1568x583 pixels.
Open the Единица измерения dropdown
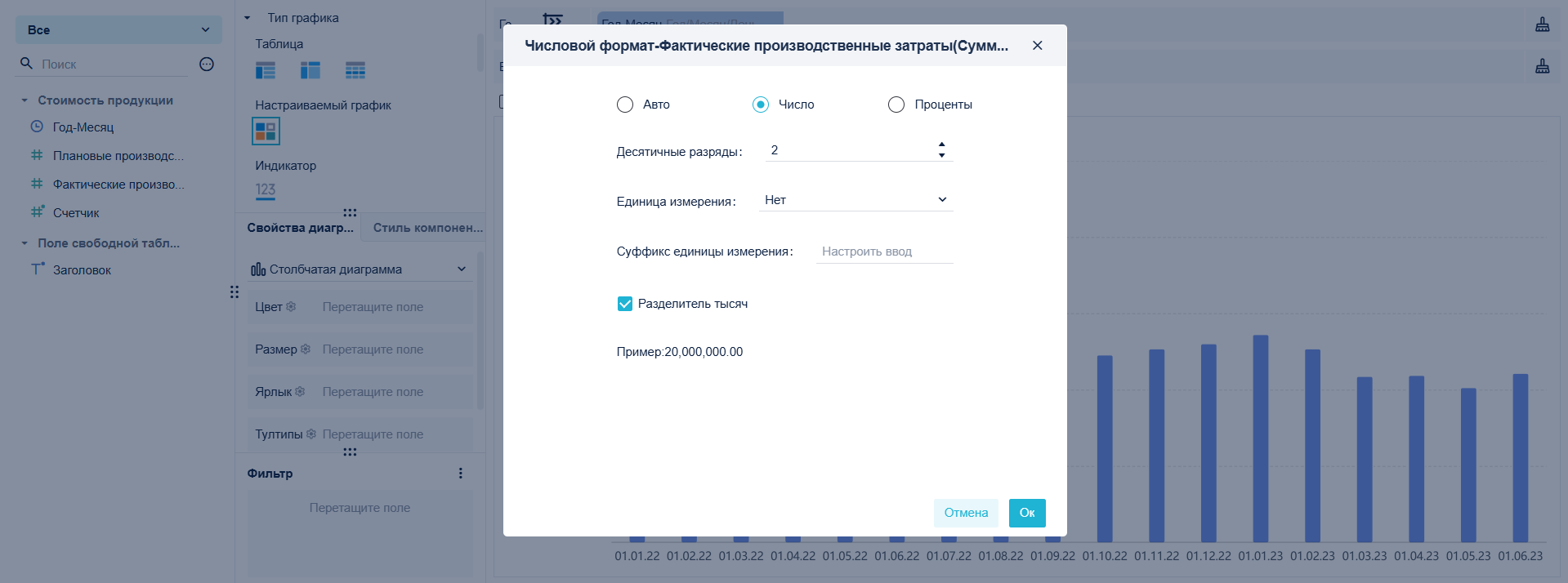856,200
